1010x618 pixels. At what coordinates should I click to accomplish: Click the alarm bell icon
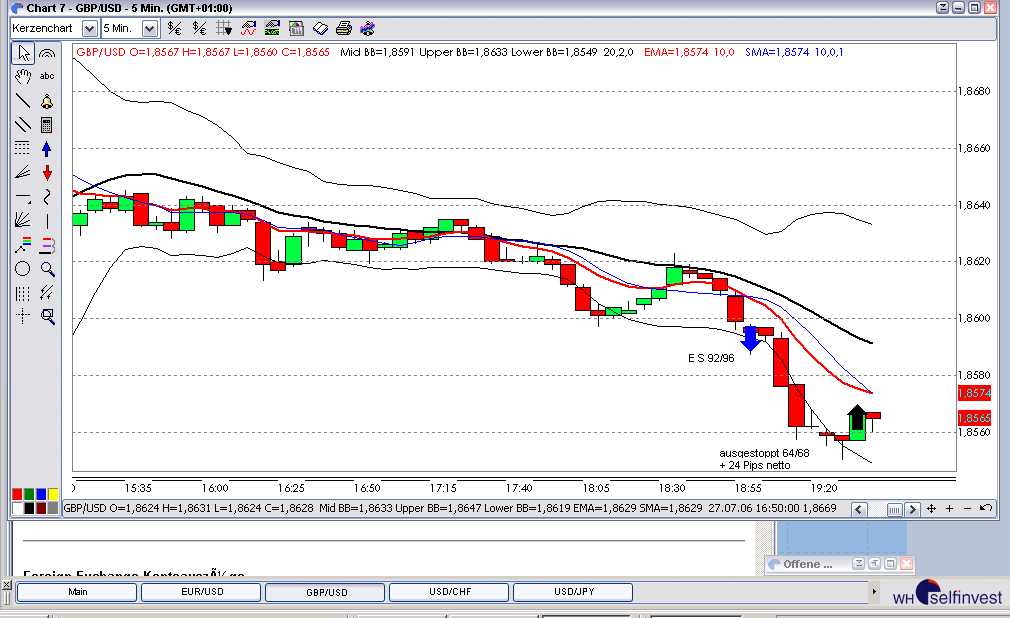pos(47,101)
